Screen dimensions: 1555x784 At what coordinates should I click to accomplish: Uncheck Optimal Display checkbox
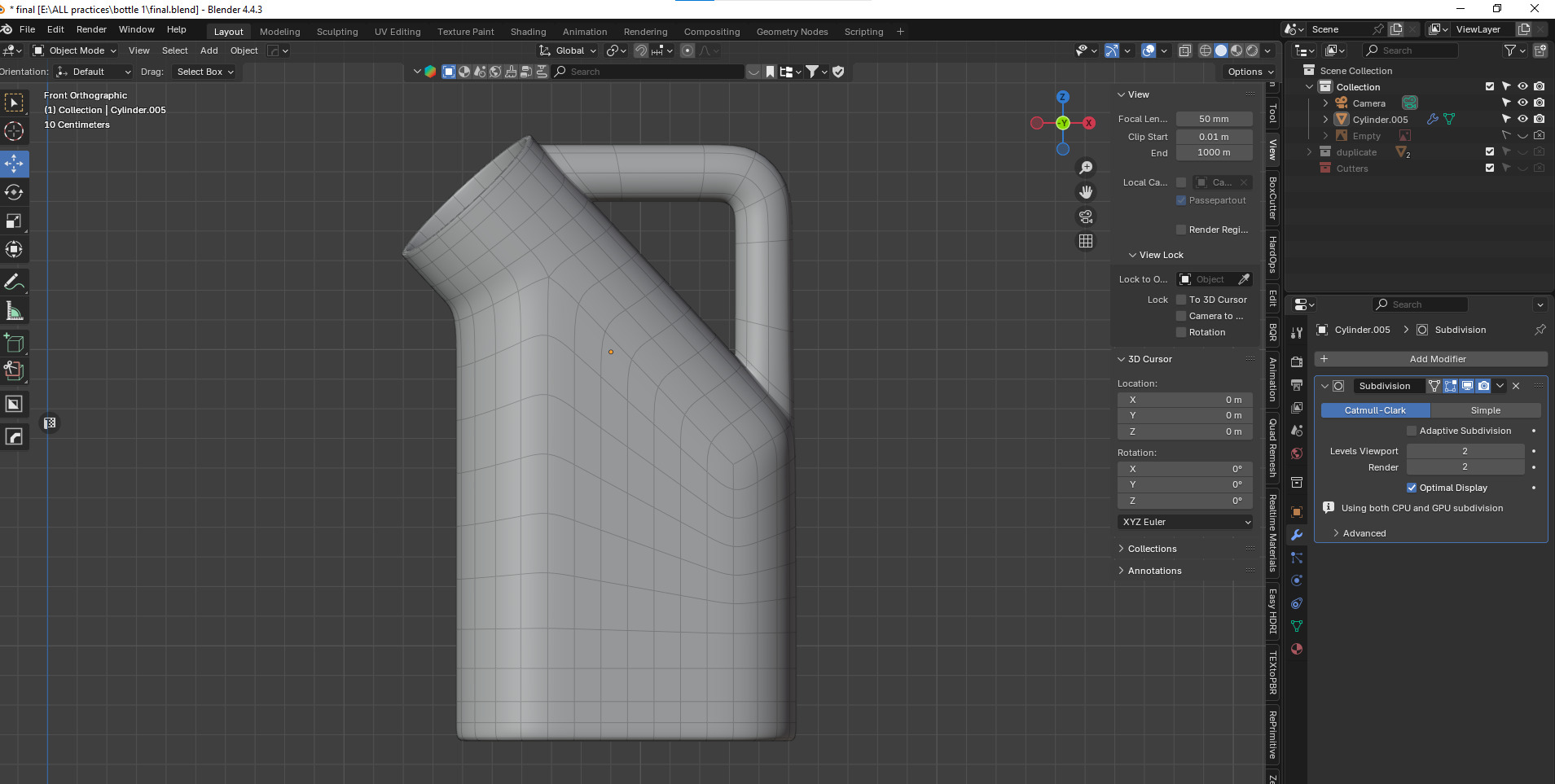tap(1412, 488)
